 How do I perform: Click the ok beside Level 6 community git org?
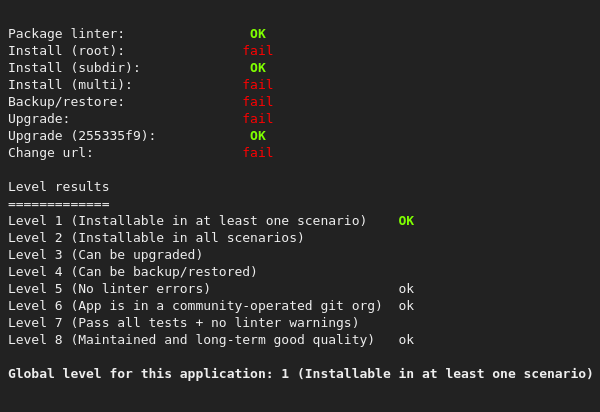(406, 306)
